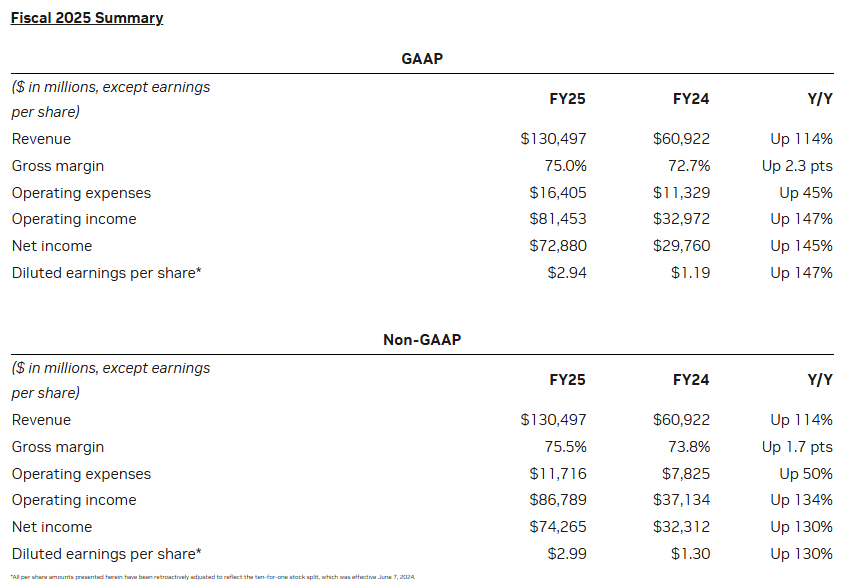Screen dimensions: 858x588
Task: Click the "Up 2.3 pts" change cell
Action: point(797,166)
